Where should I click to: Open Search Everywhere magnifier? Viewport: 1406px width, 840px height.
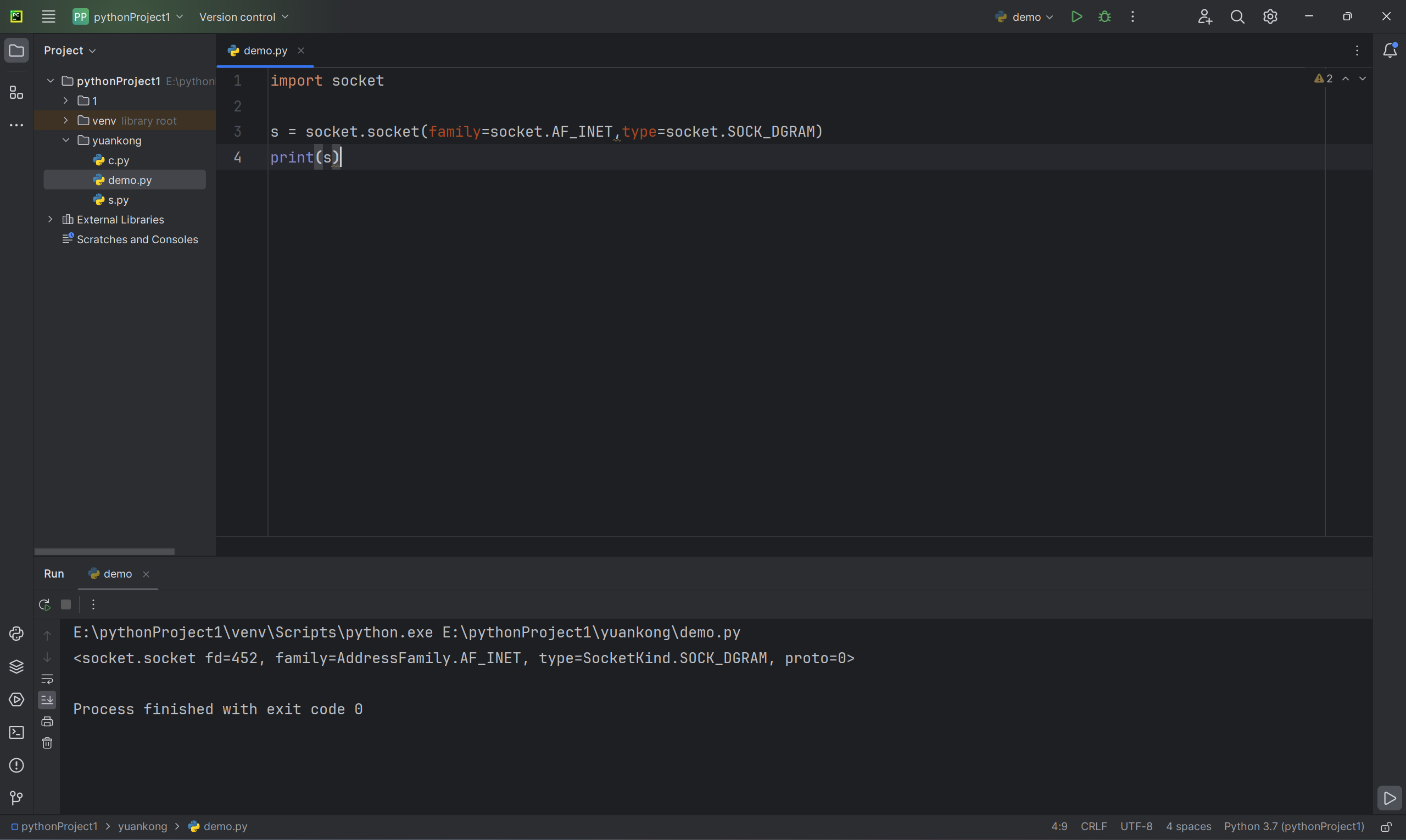1237,16
